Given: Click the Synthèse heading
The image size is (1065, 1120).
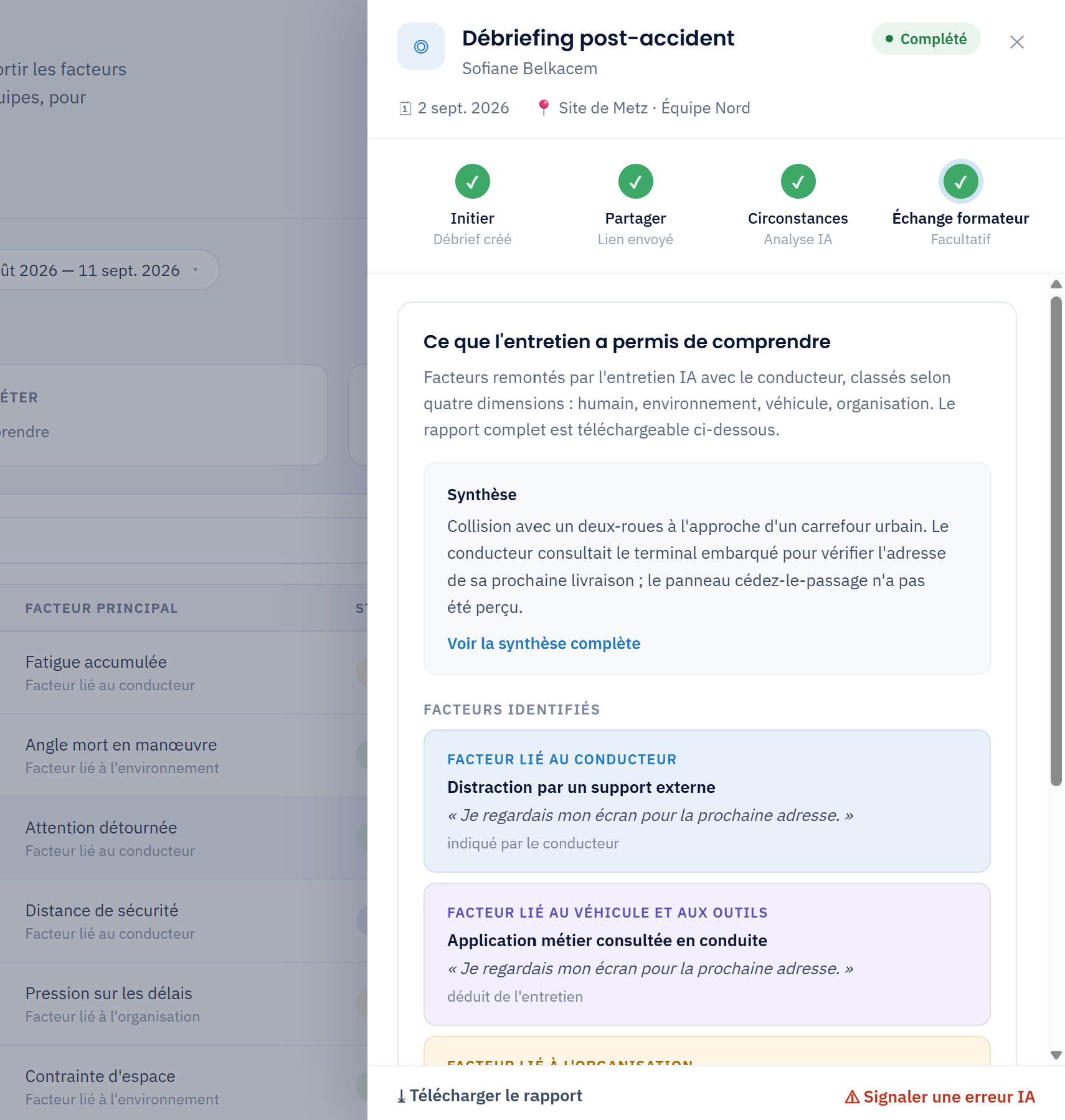Looking at the screenshot, I should tap(482, 495).
